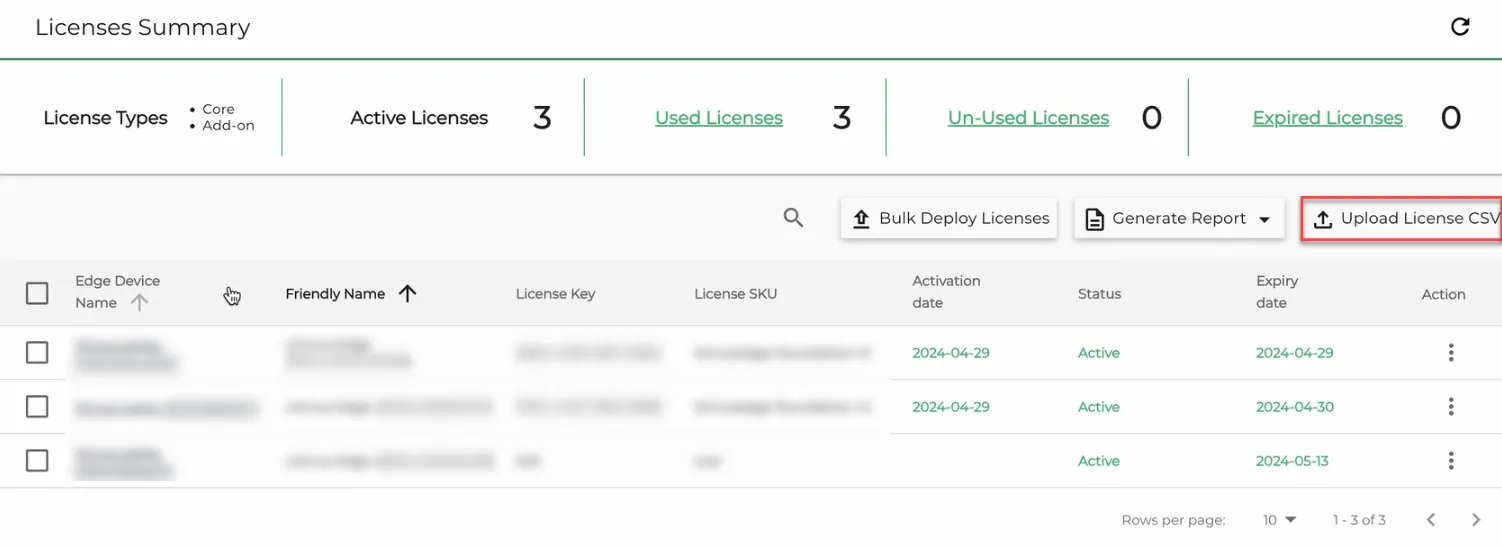Click Status column header
The image size is (1502, 548).
[1099, 294]
